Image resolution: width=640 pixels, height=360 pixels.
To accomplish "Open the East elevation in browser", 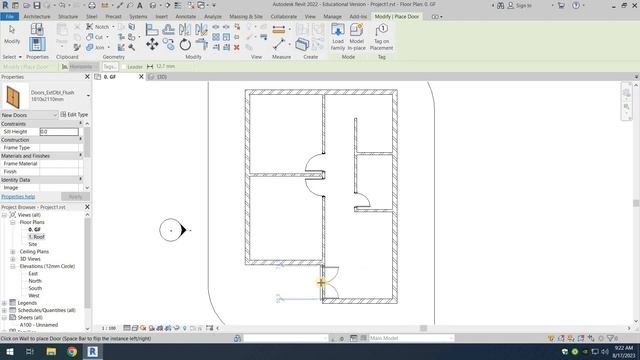I will click(x=33, y=273).
